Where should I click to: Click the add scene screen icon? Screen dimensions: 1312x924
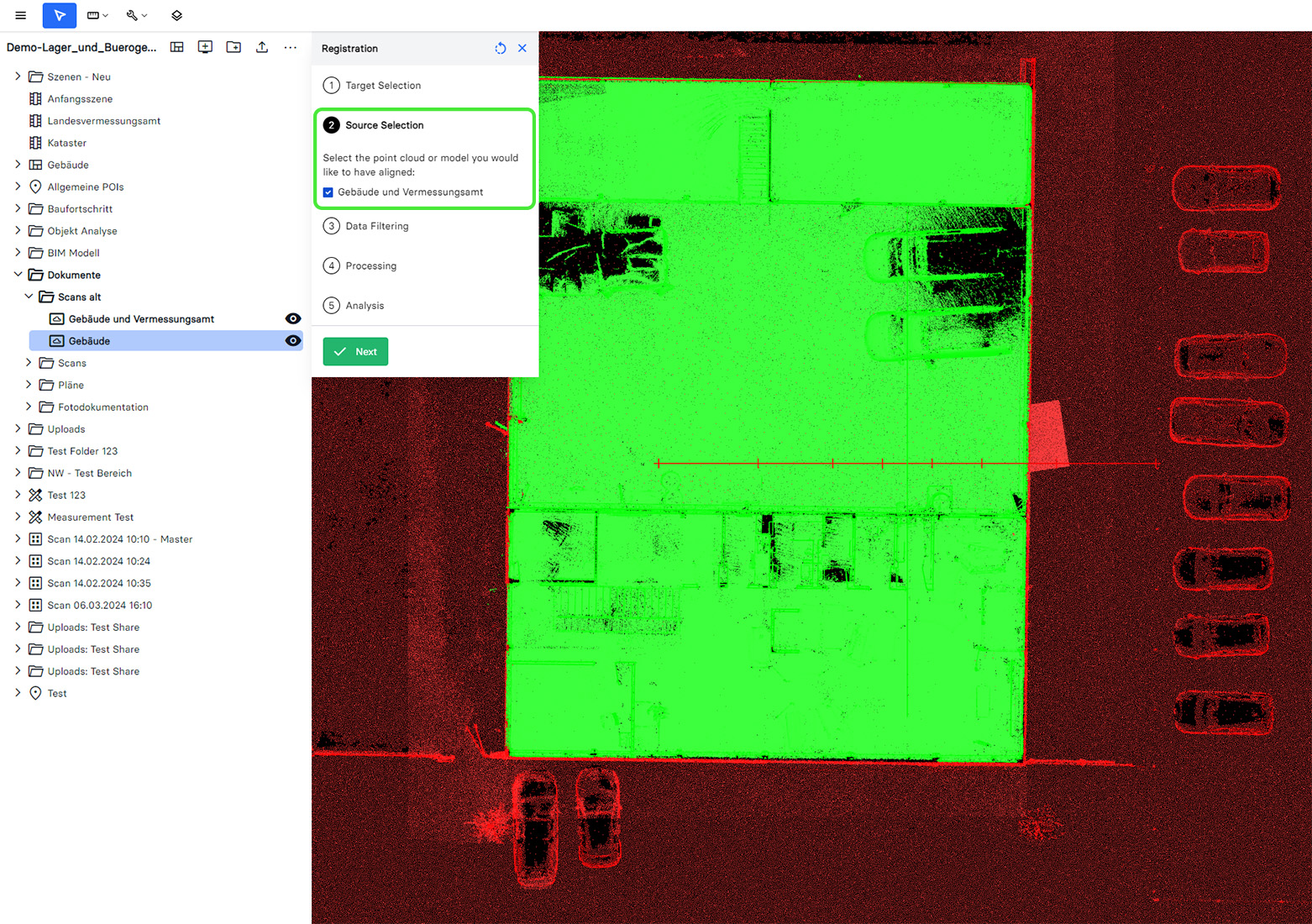point(205,47)
